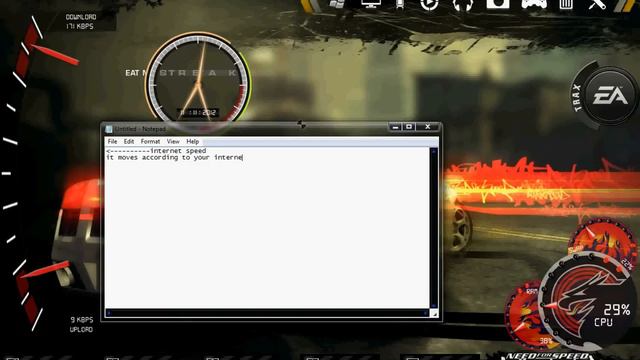Open the Edit menu in Notepad

[x=129, y=141]
